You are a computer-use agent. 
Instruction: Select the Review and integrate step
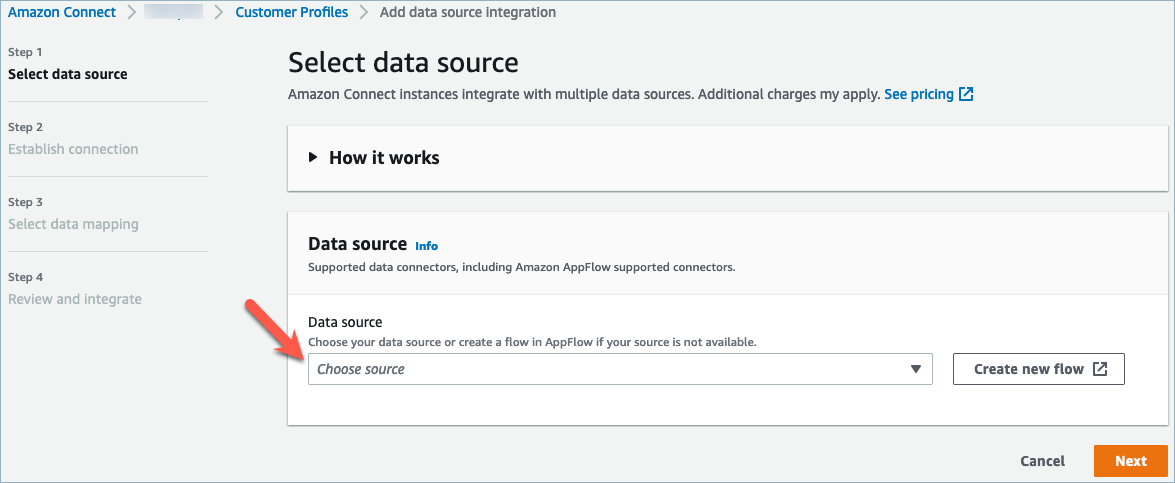(x=75, y=299)
